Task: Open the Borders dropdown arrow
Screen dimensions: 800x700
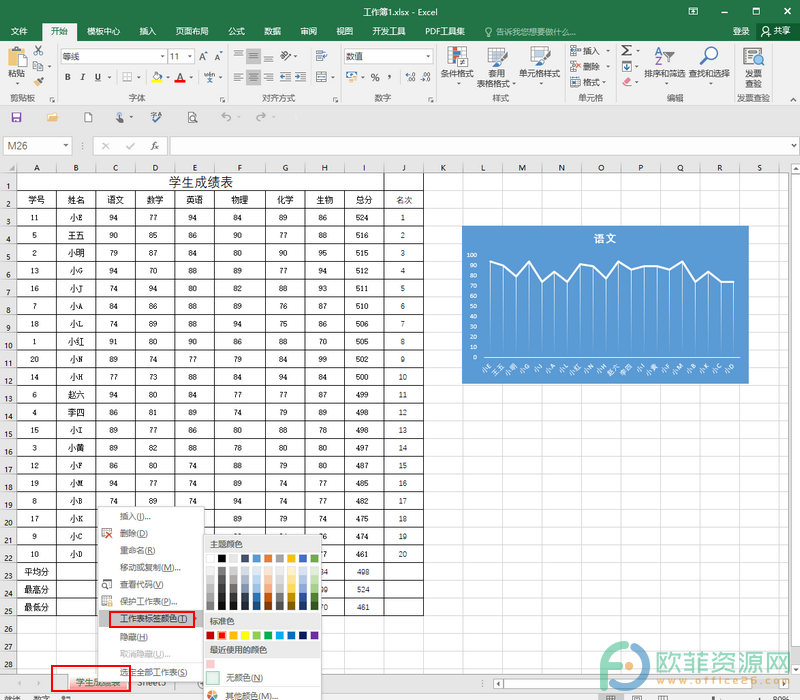Action: click(138, 78)
